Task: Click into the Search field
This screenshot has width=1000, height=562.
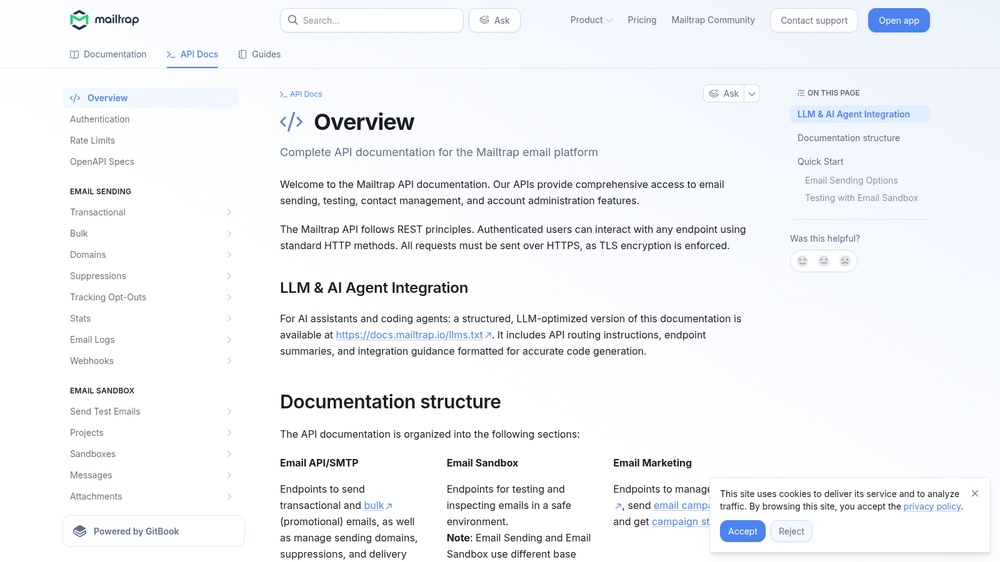Action: click(372, 20)
